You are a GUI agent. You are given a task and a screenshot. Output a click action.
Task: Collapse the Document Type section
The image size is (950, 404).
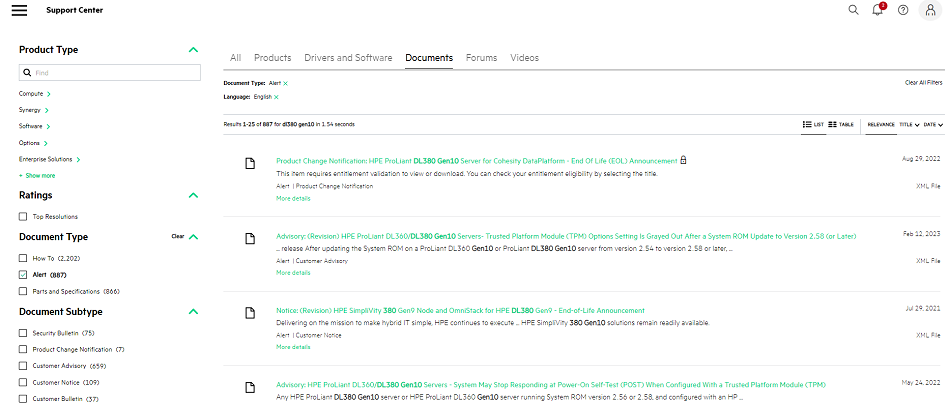coord(193,237)
